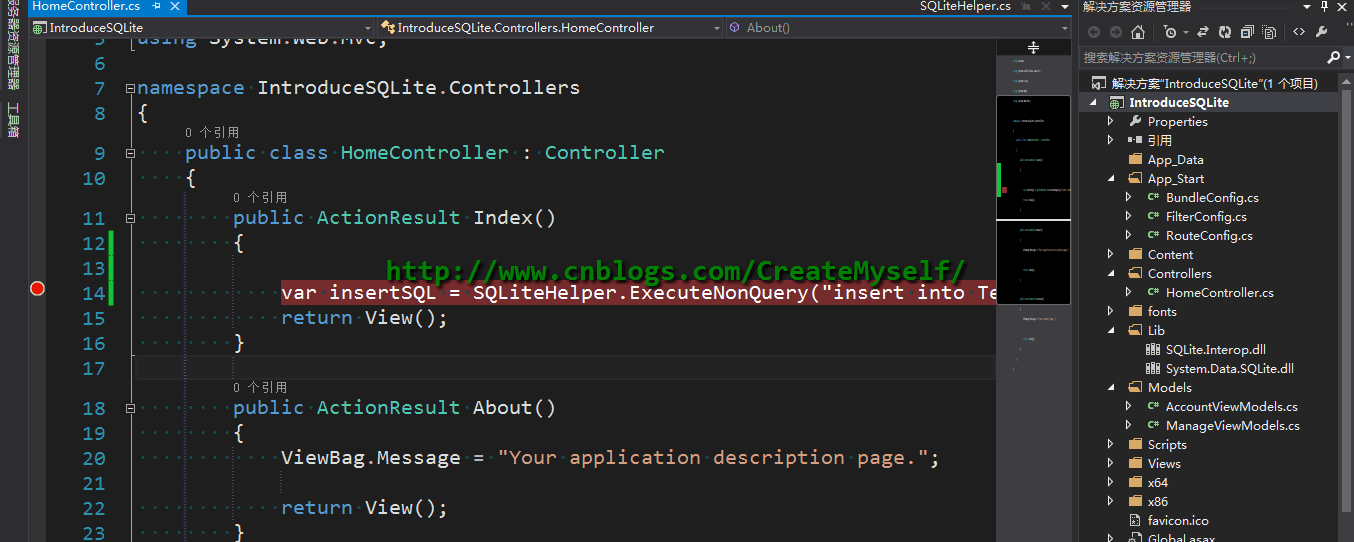Click the Home icon in Solution Explorer
The image size is (1354, 542).
1138,32
